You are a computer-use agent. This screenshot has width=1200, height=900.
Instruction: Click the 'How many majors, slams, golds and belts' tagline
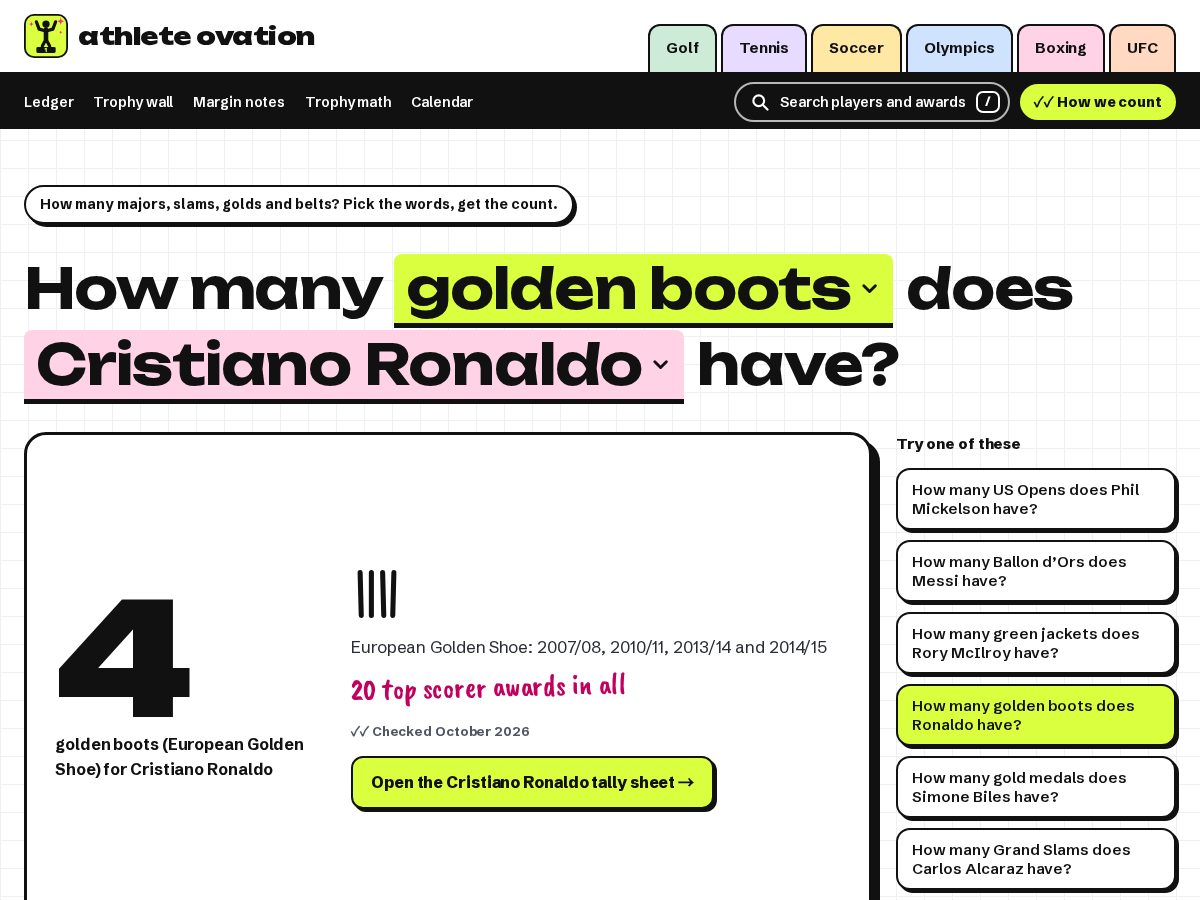pos(299,204)
